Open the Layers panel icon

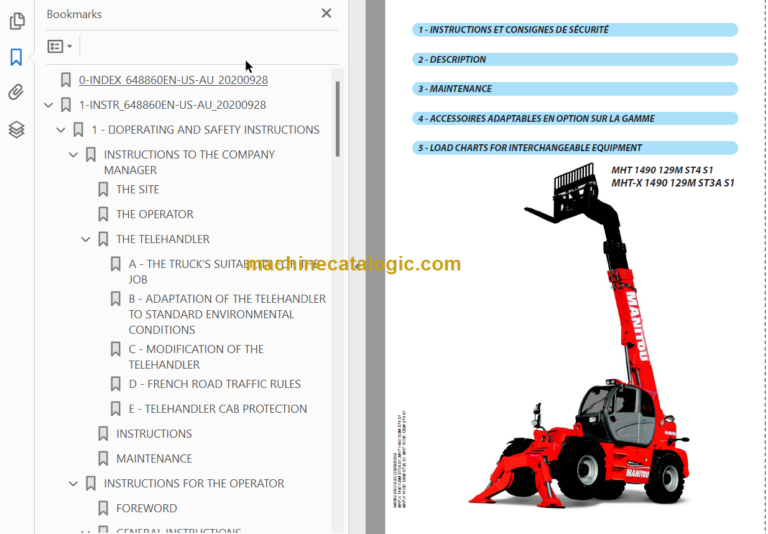tap(16, 129)
